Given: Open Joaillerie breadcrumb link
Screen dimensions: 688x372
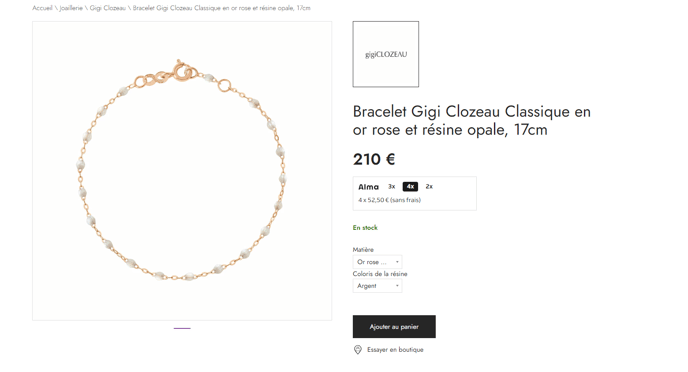Looking at the screenshot, I should tap(71, 8).
